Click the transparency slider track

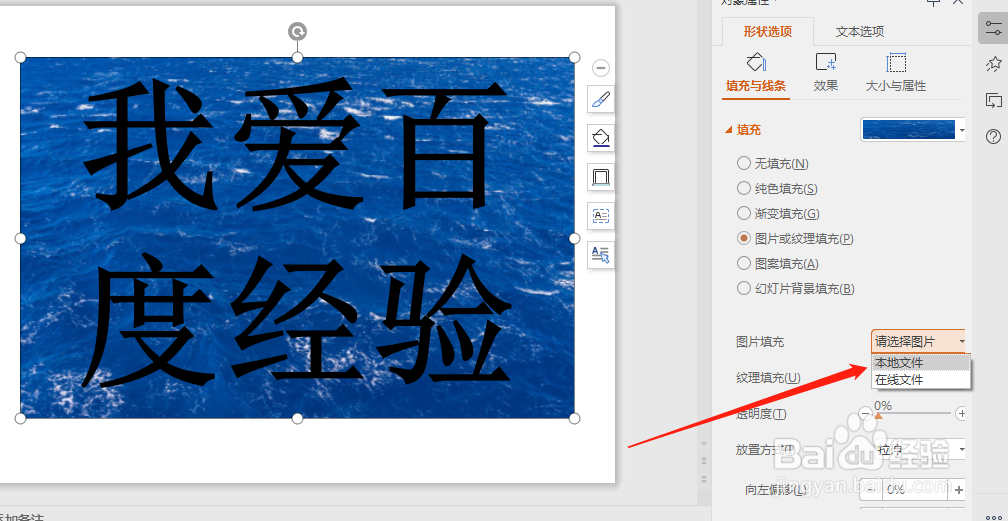click(913, 414)
